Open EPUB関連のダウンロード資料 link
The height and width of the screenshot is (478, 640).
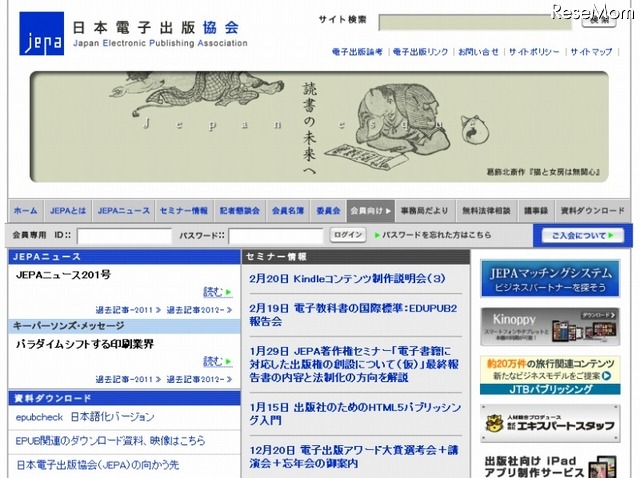tap(111, 441)
